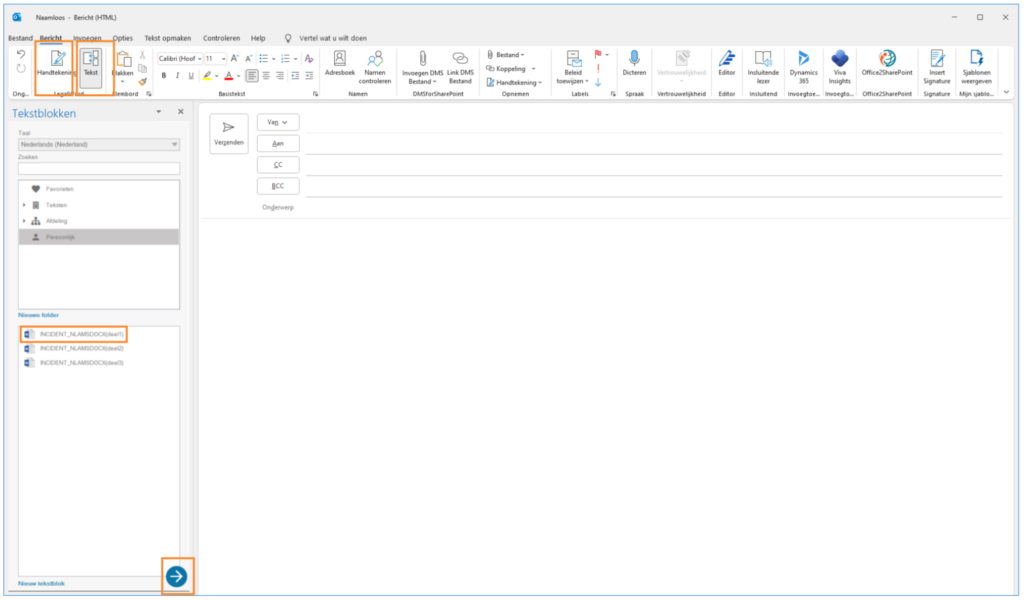Toggle underline formatting
This screenshot has height=600, width=1024.
point(191,76)
